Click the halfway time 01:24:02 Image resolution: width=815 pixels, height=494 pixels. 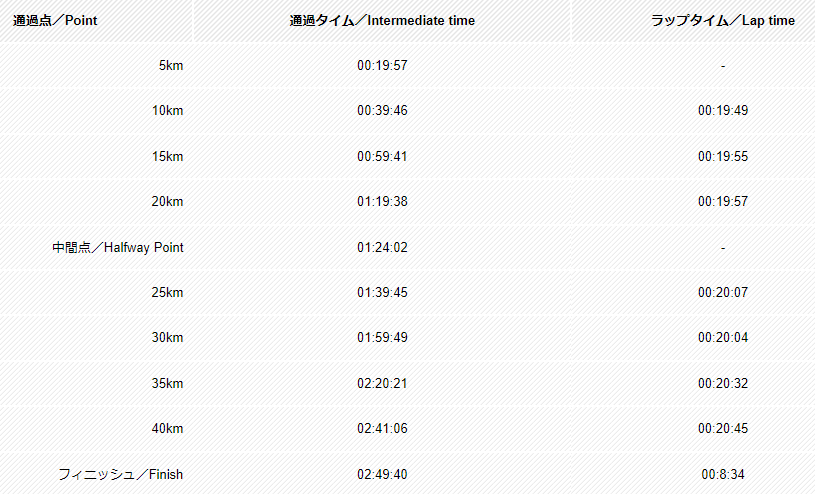382,248
